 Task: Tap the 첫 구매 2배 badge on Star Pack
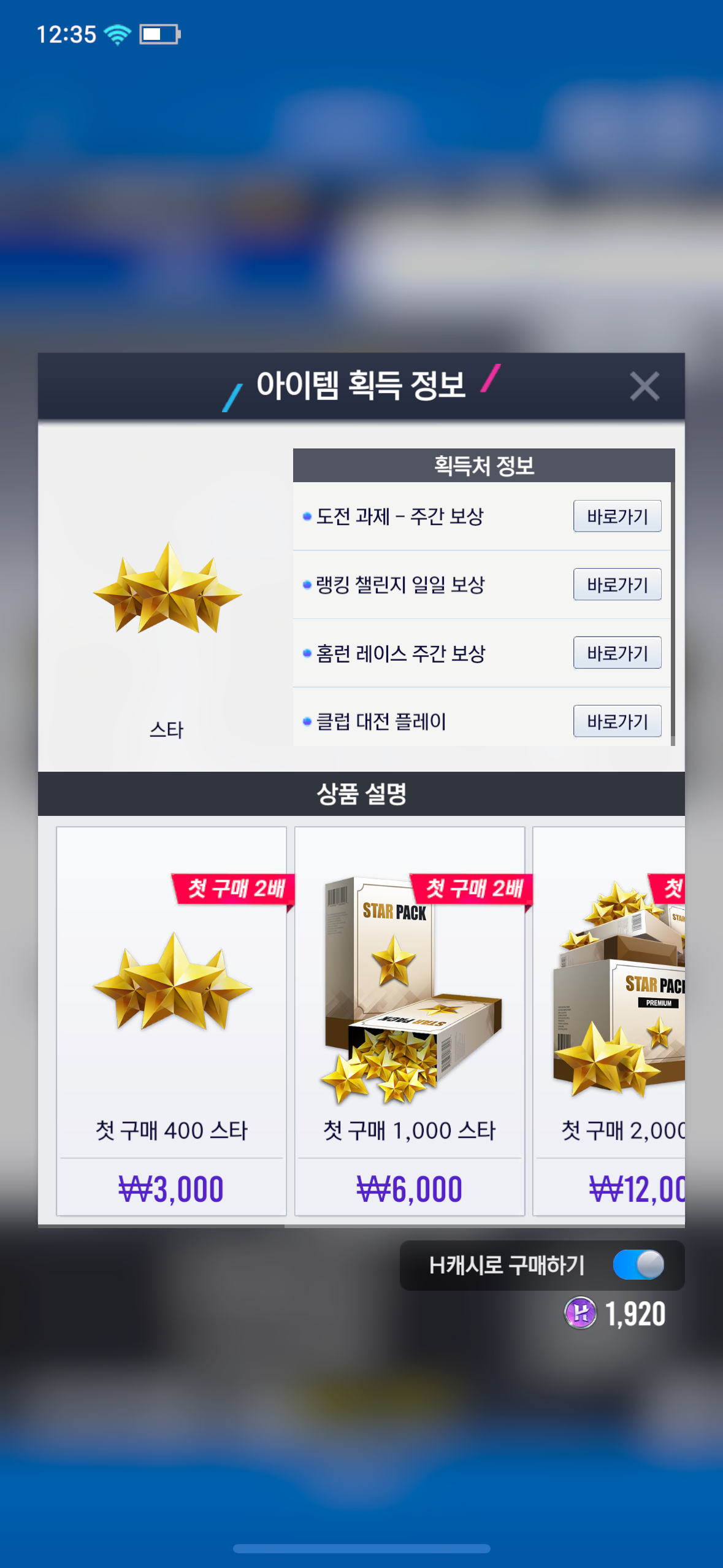point(472,889)
